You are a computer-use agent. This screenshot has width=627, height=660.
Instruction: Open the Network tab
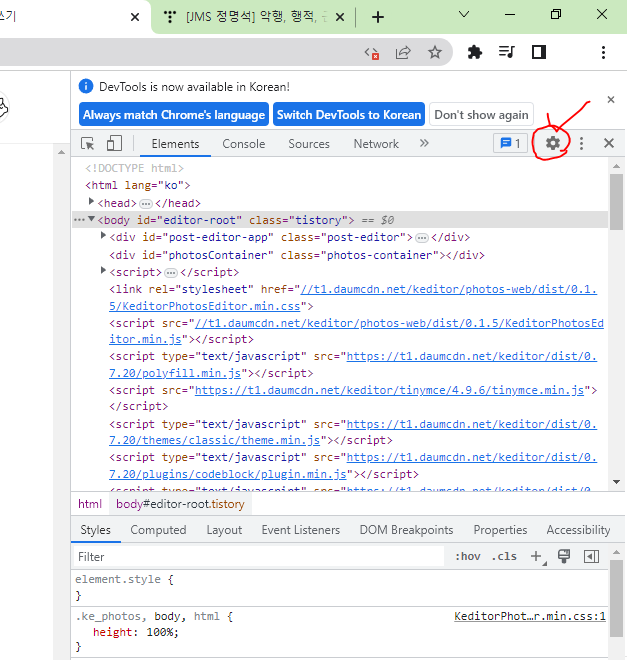(x=376, y=144)
